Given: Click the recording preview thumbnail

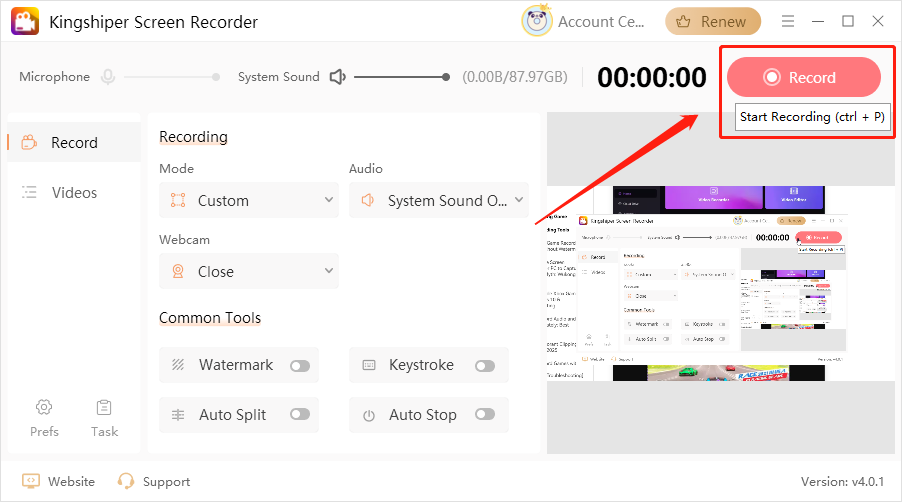Looking at the screenshot, I should [720, 283].
